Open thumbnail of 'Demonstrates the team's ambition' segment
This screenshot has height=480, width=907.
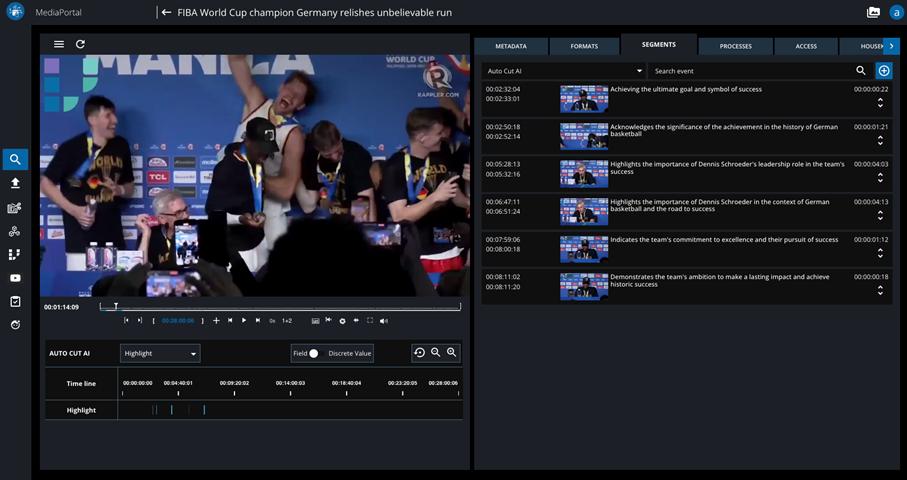point(584,287)
